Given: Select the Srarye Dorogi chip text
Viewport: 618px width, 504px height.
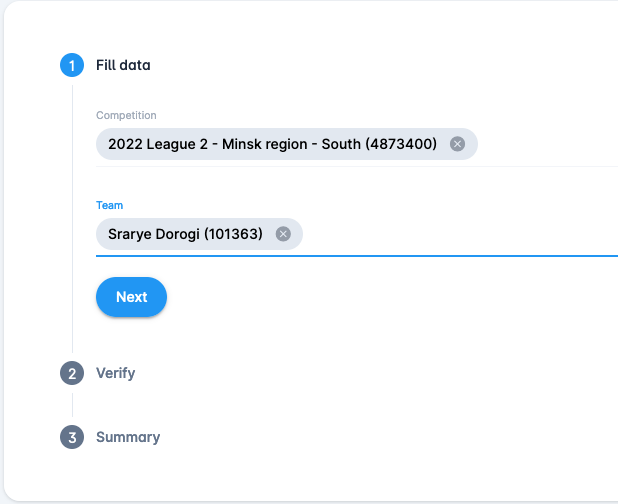Looking at the screenshot, I should (185, 234).
